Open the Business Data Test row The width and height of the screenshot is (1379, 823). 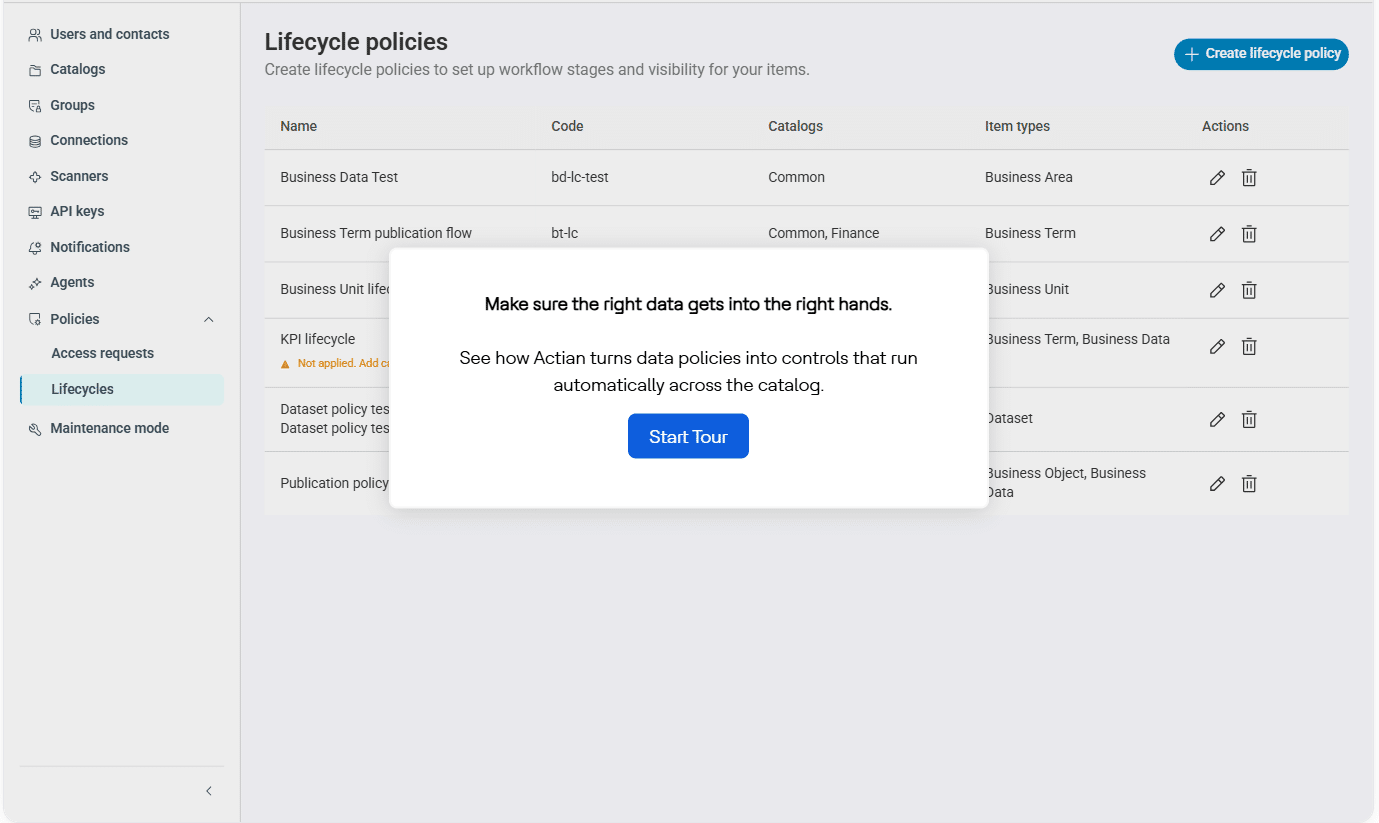(806, 178)
